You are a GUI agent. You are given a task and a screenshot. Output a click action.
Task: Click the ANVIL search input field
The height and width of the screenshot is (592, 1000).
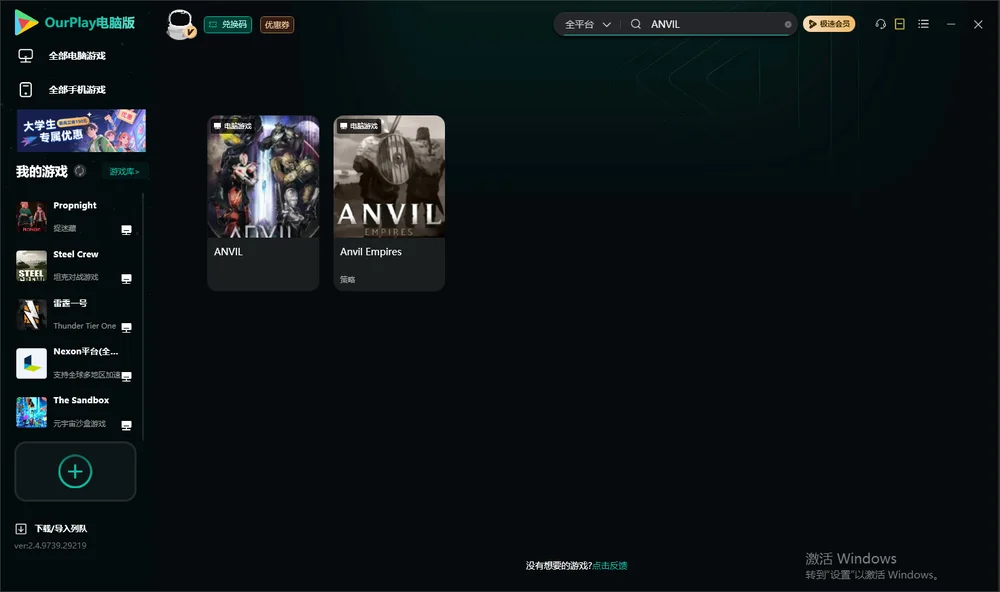[716, 24]
